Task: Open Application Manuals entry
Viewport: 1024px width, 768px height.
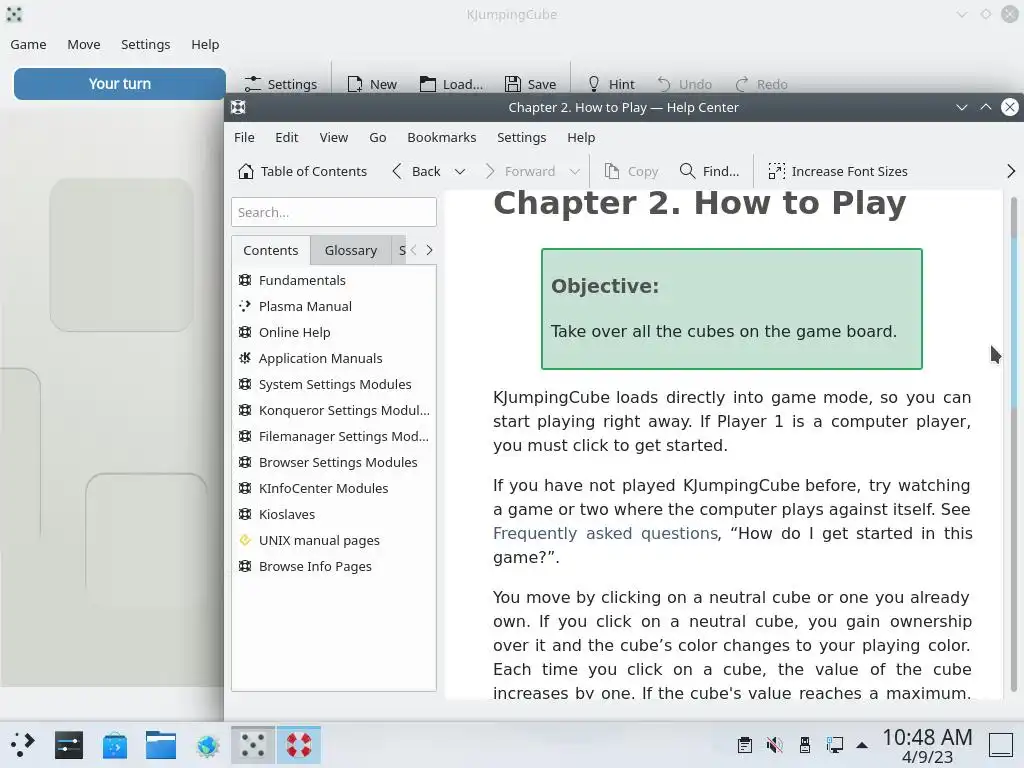Action: point(334,359)
